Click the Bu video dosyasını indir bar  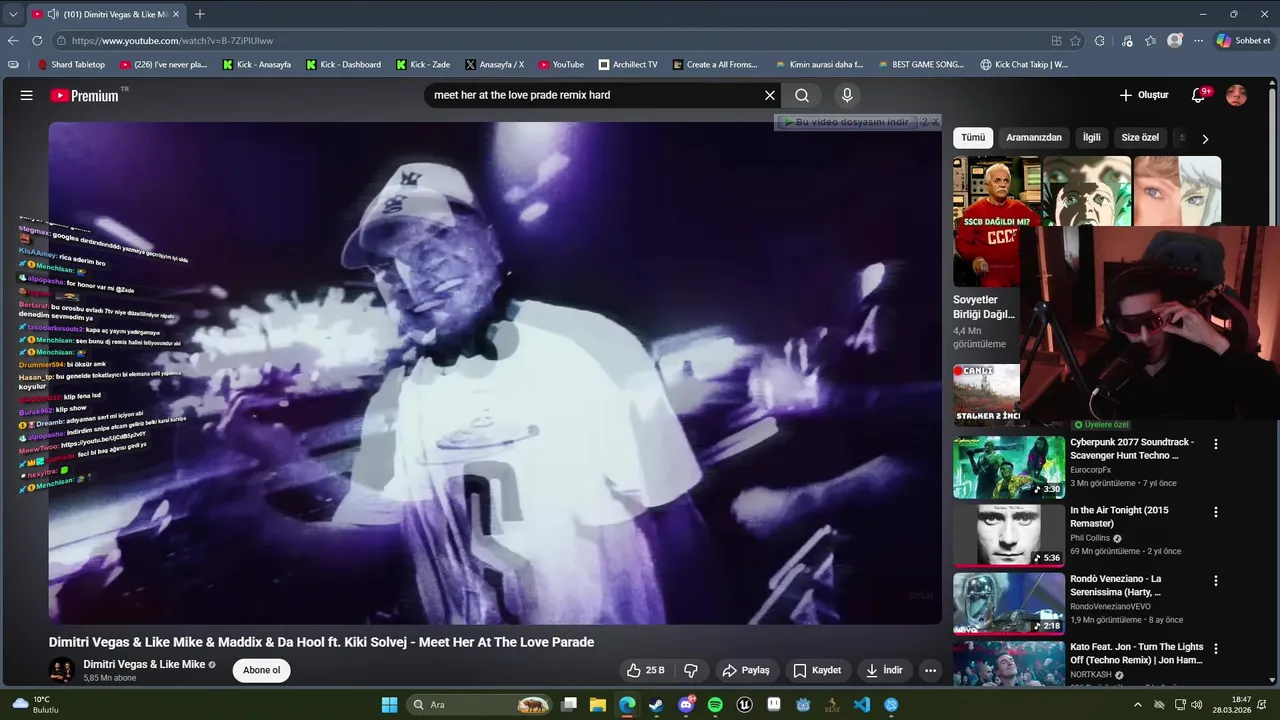[x=848, y=122]
